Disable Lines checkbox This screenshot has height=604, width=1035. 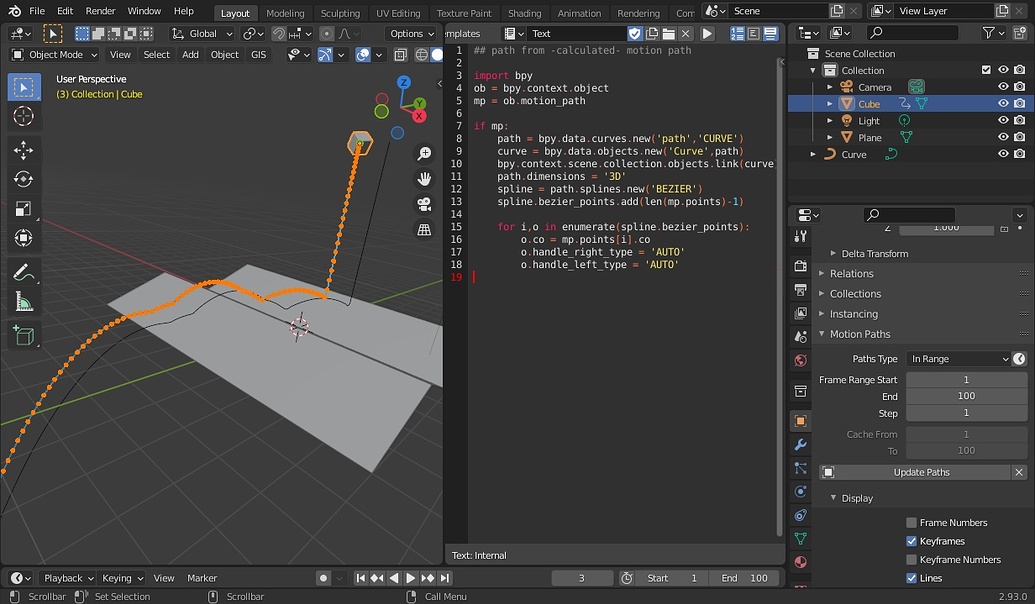click(912, 578)
